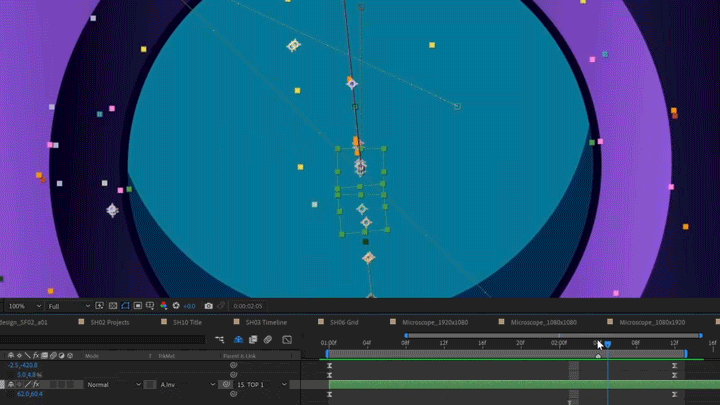Enable the Region of Interest tool

(137, 306)
